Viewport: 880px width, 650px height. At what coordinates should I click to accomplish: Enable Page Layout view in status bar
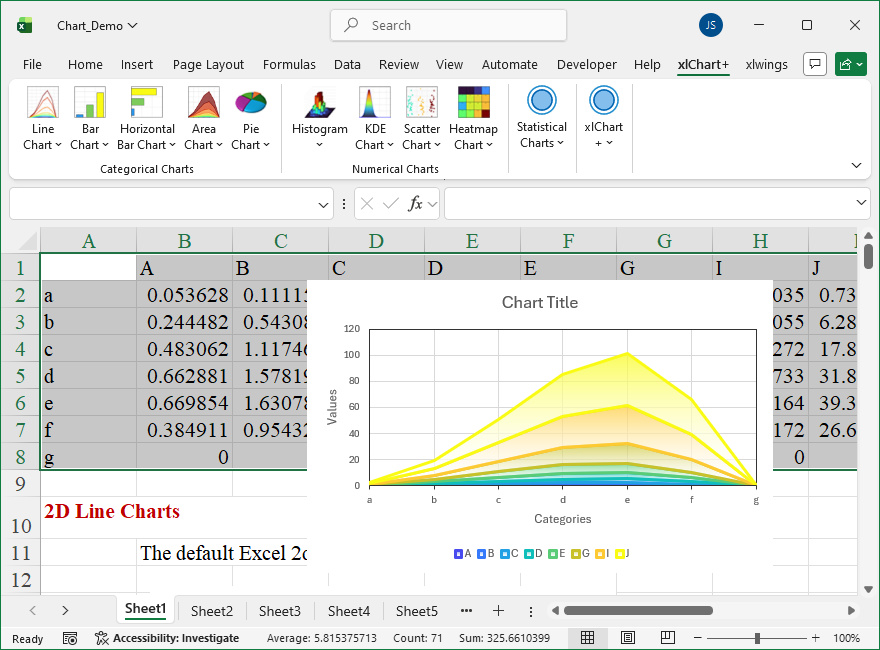click(627, 638)
